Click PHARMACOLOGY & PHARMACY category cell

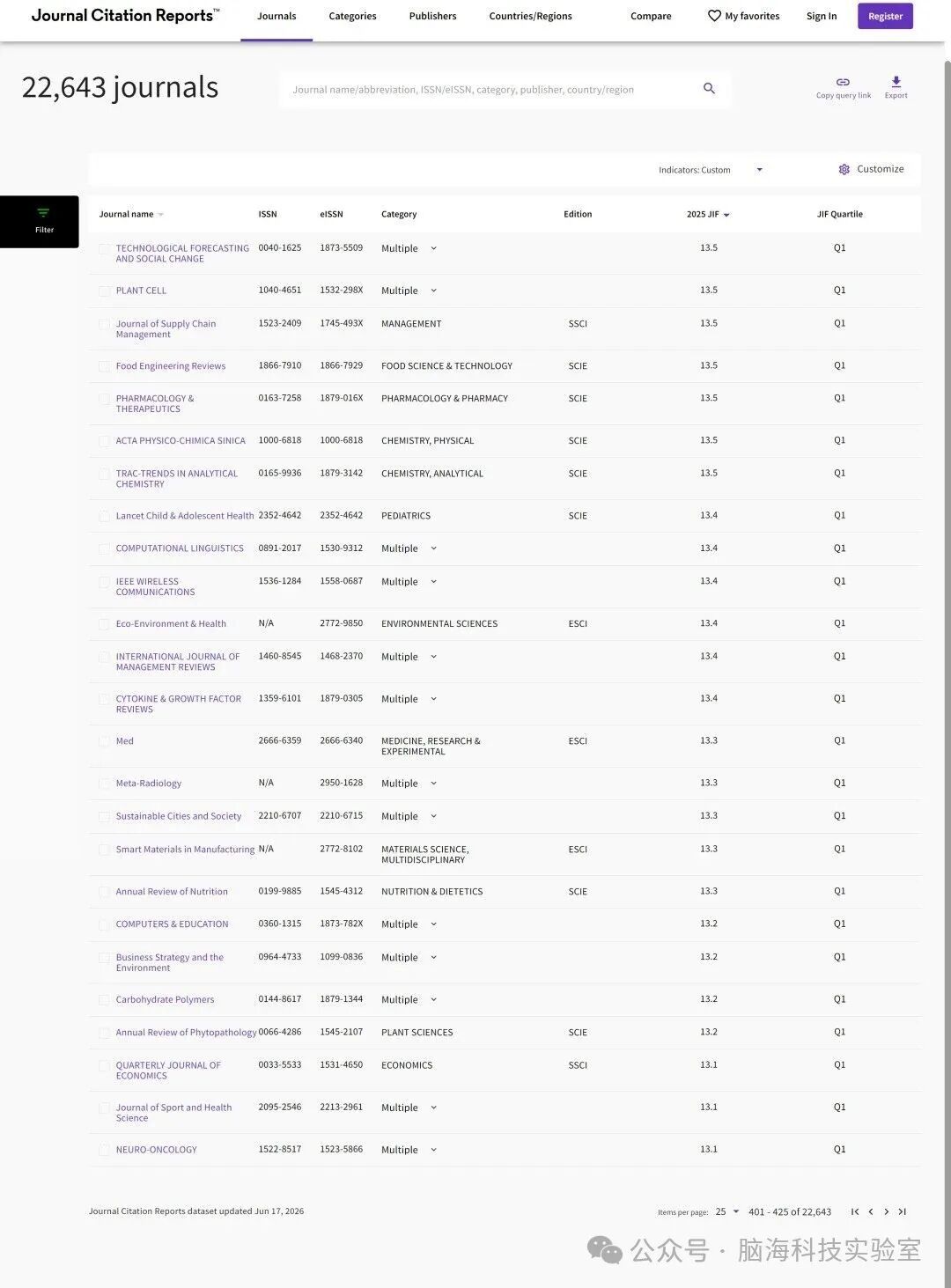445,399
